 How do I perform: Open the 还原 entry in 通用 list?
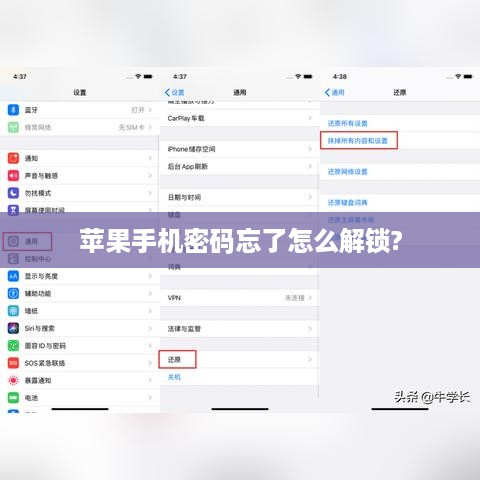239,359
